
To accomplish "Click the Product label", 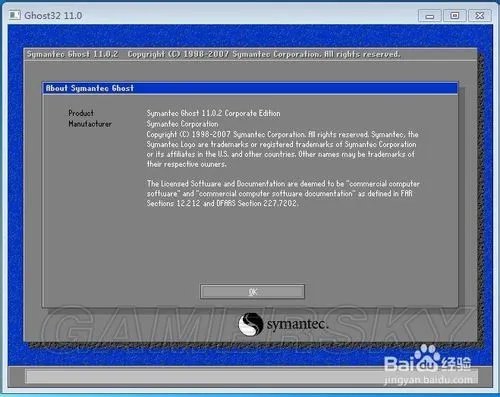I will [x=81, y=113].
